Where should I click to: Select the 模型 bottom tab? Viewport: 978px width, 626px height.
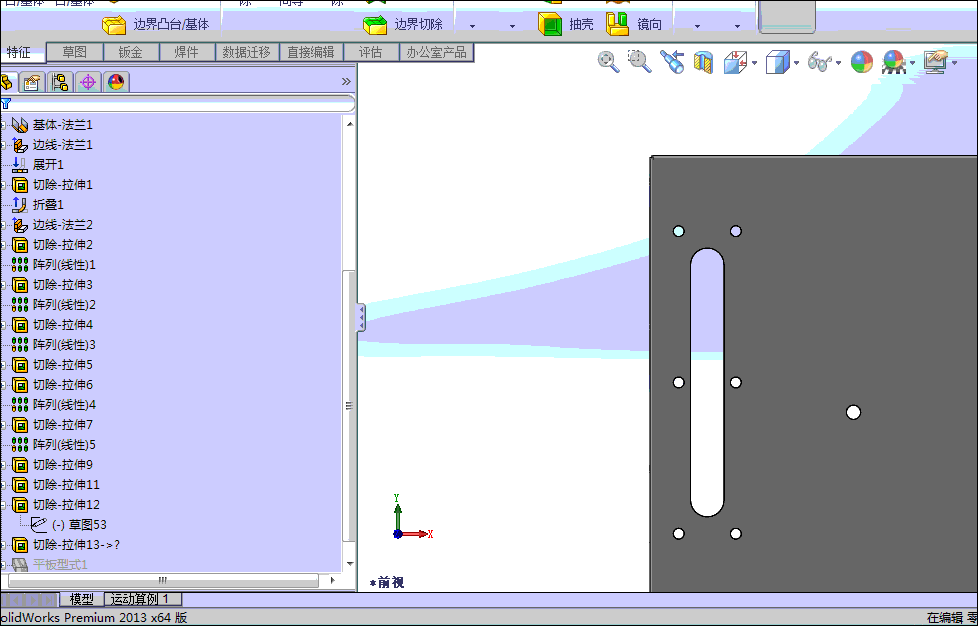point(82,599)
